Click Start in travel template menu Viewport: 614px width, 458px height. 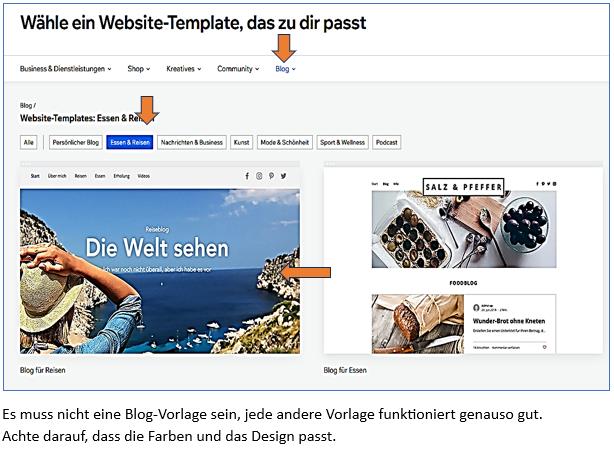click(x=35, y=176)
